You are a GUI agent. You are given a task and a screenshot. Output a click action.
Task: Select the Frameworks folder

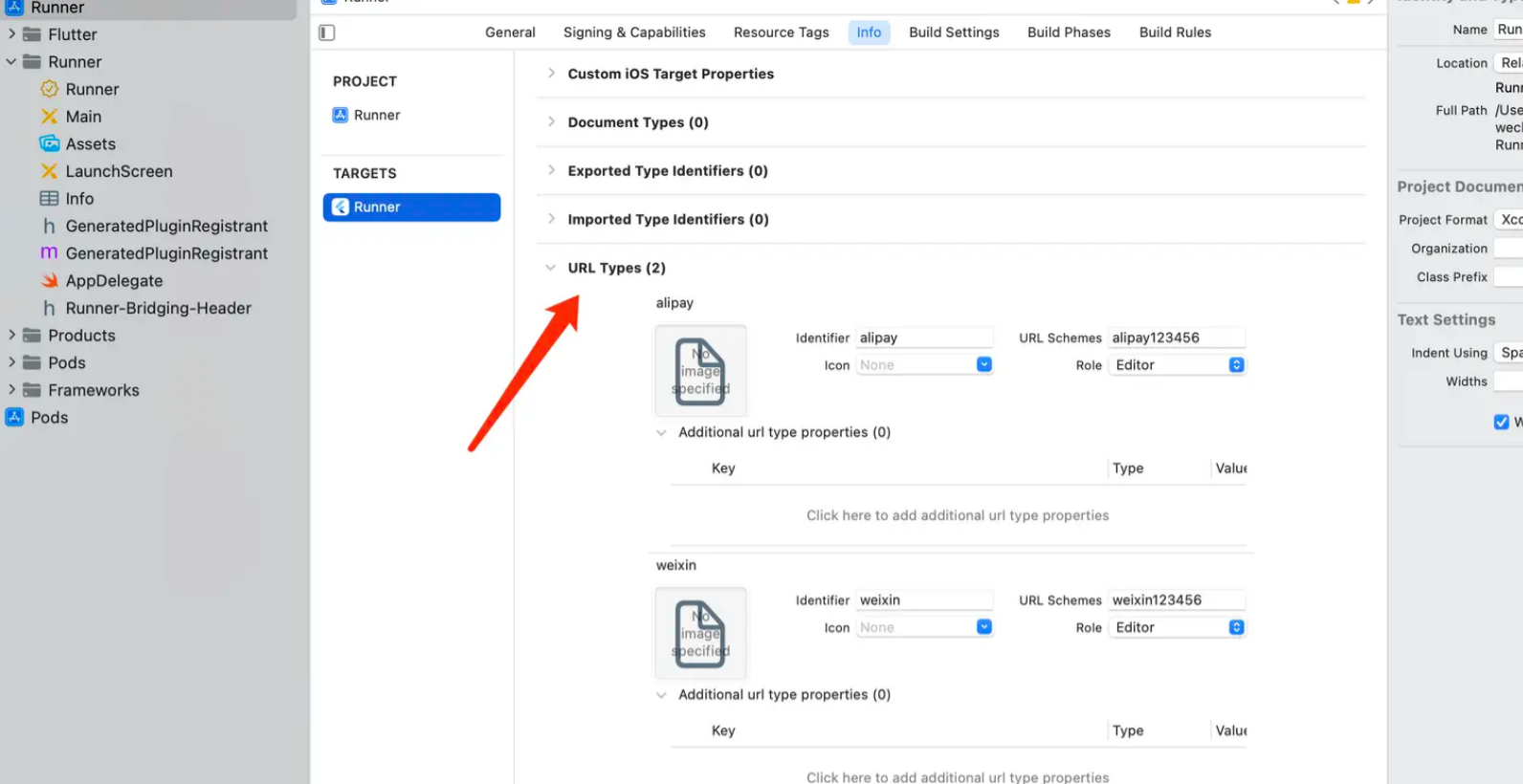pyautogui.click(x=94, y=390)
